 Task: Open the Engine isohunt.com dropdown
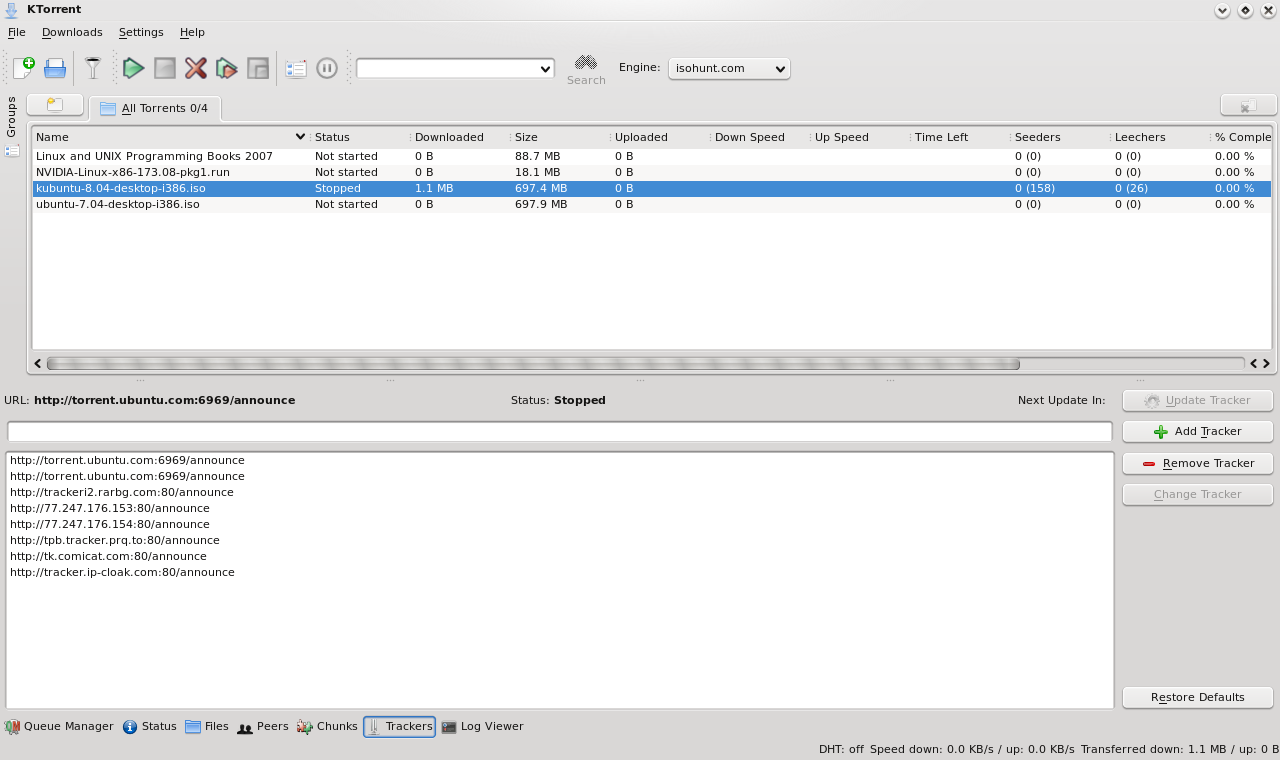pos(729,68)
